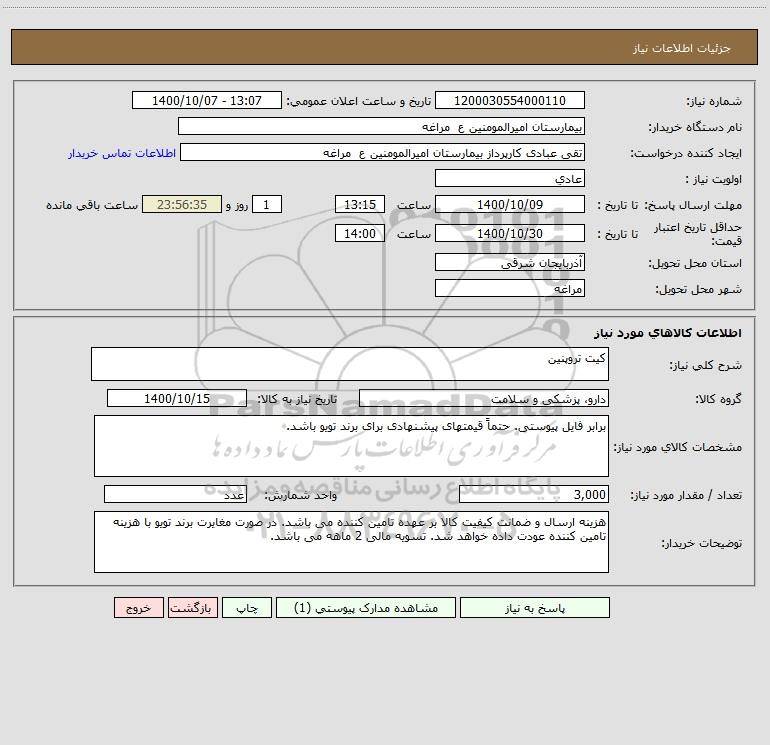Click the 'اولویت نیاز :' label
Screen dimensions: 770x745
[714, 179]
